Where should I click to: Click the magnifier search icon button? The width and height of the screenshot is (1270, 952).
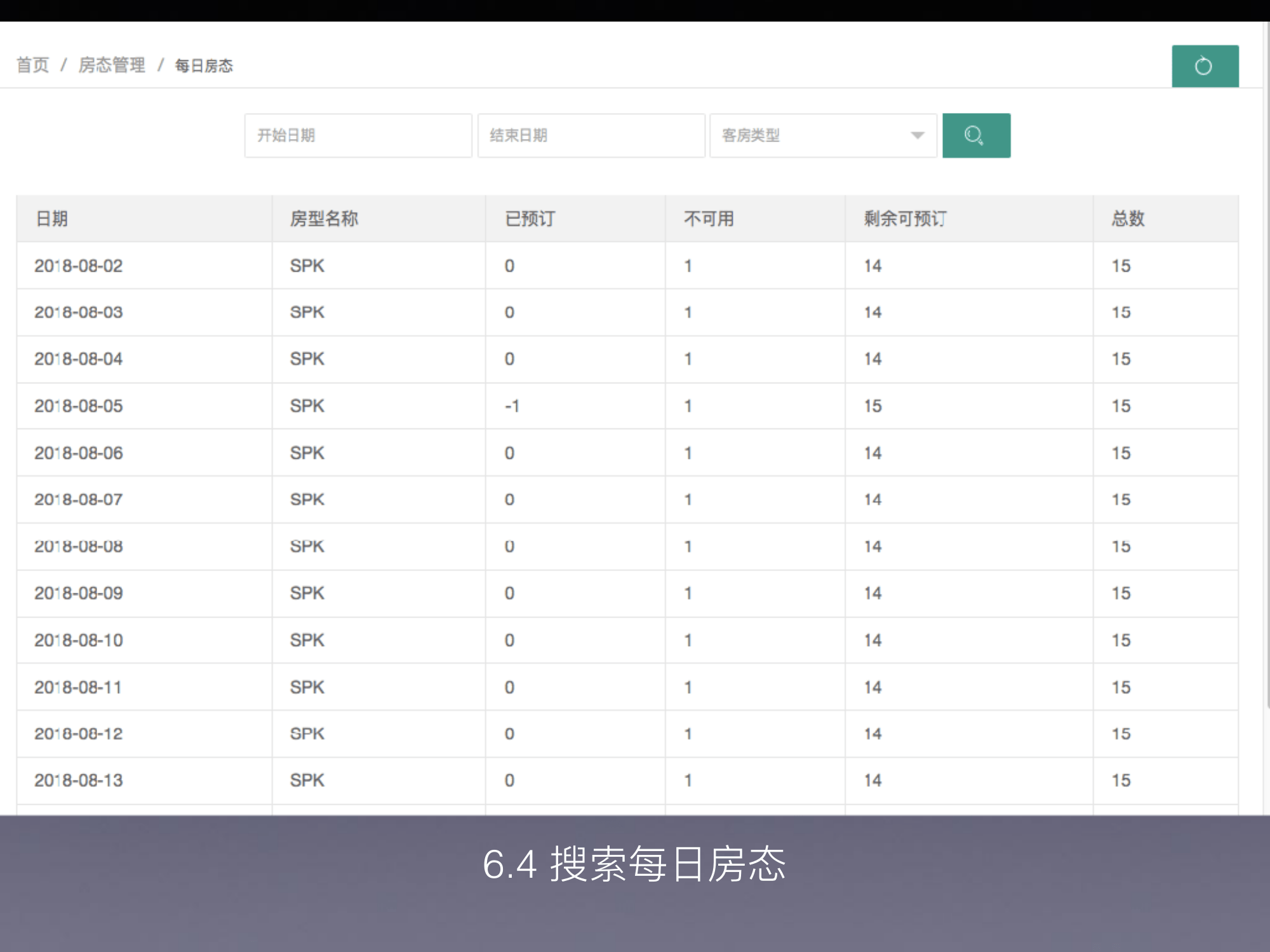tap(976, 135)
